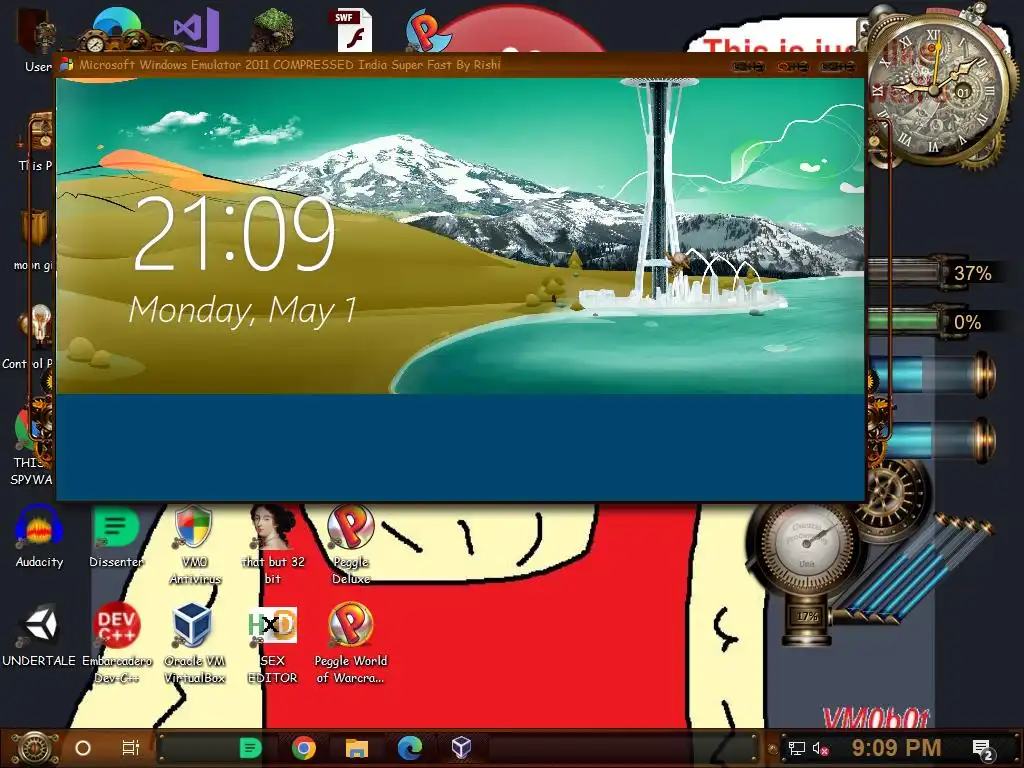This screenshot has width=1024, height=768.
Task: Open the SWF Flash file on desktop
Action: (353, 30)
